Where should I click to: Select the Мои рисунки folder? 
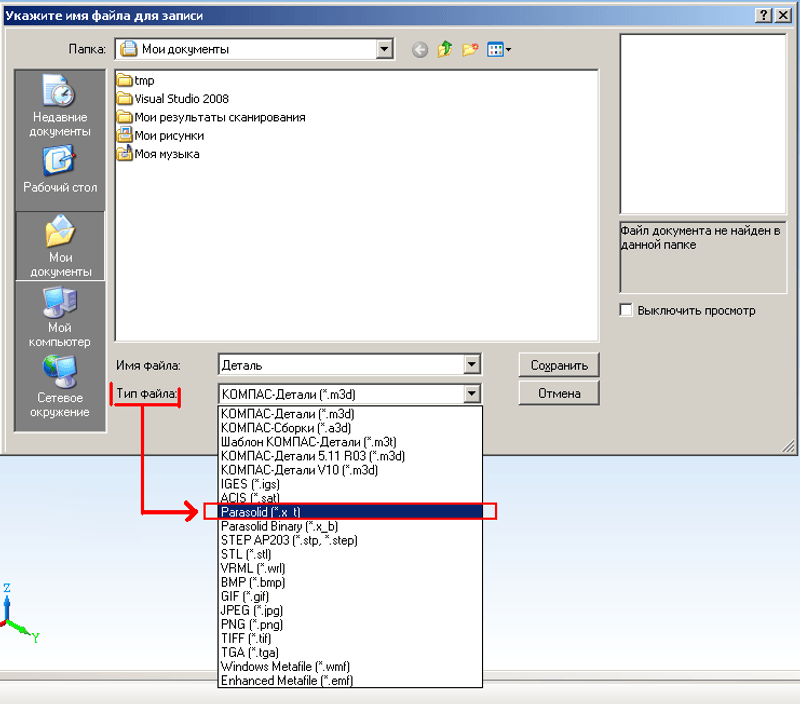[160, 136]
